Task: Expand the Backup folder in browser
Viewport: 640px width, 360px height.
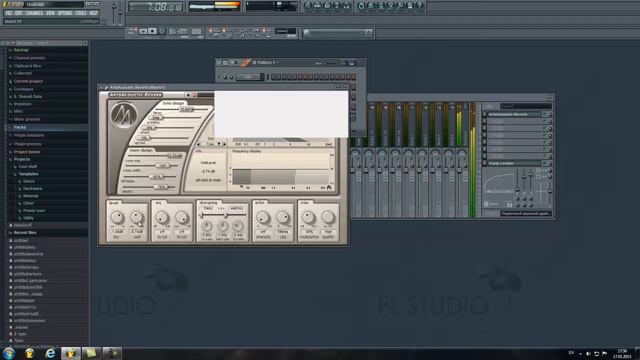Action: [21, 50]
